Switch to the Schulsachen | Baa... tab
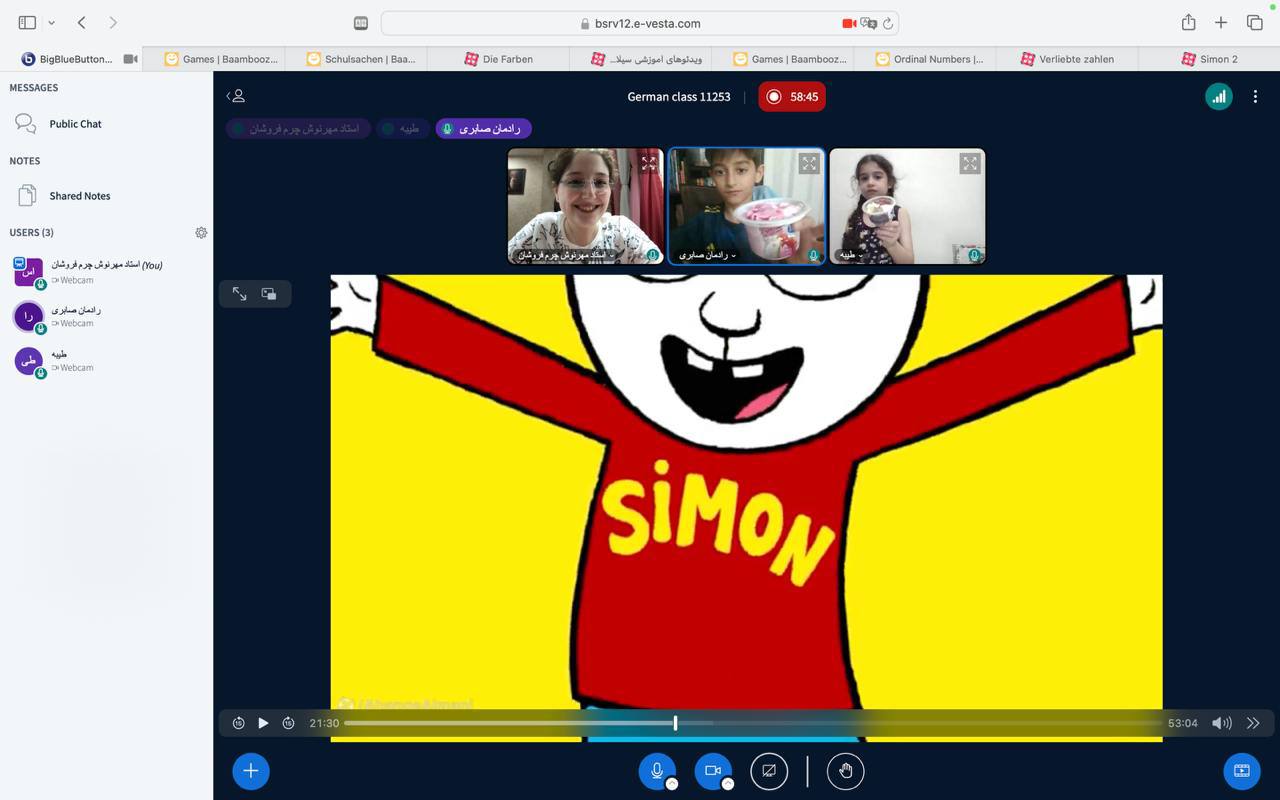This screenshot has width=1280, height=800. [356, 59]
